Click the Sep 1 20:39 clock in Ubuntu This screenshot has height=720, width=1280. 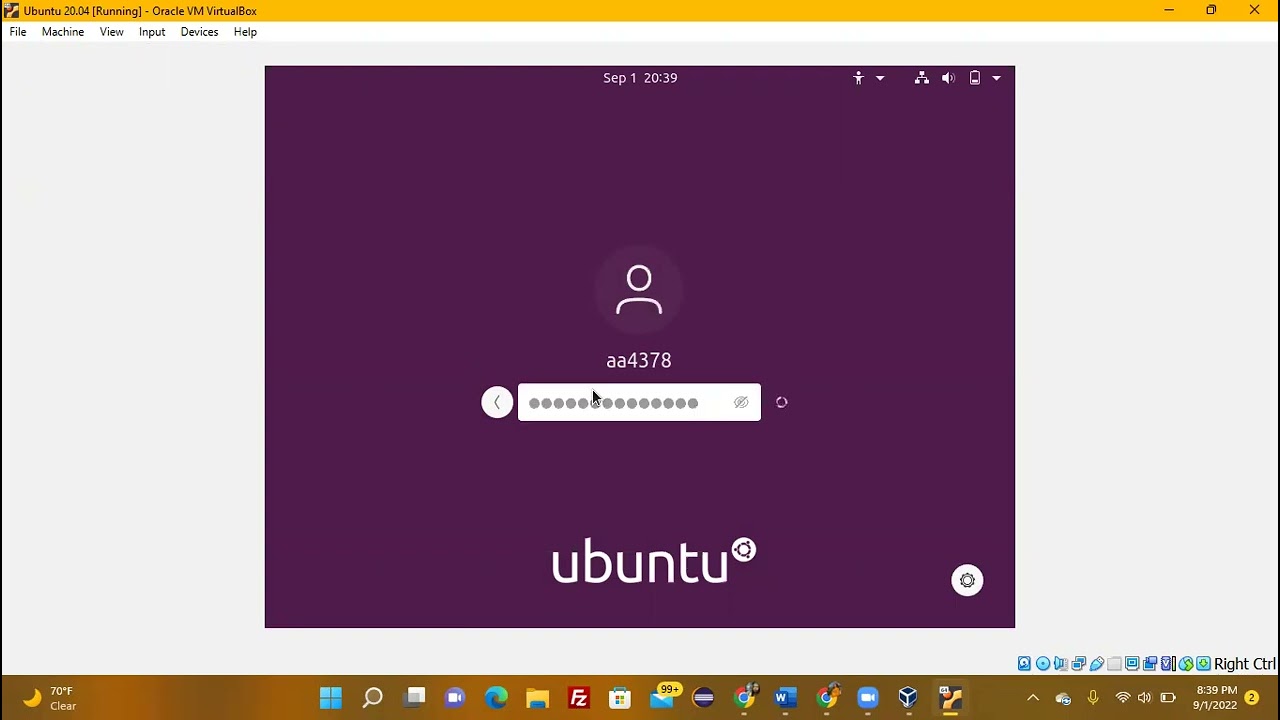(x=640, y=78)
